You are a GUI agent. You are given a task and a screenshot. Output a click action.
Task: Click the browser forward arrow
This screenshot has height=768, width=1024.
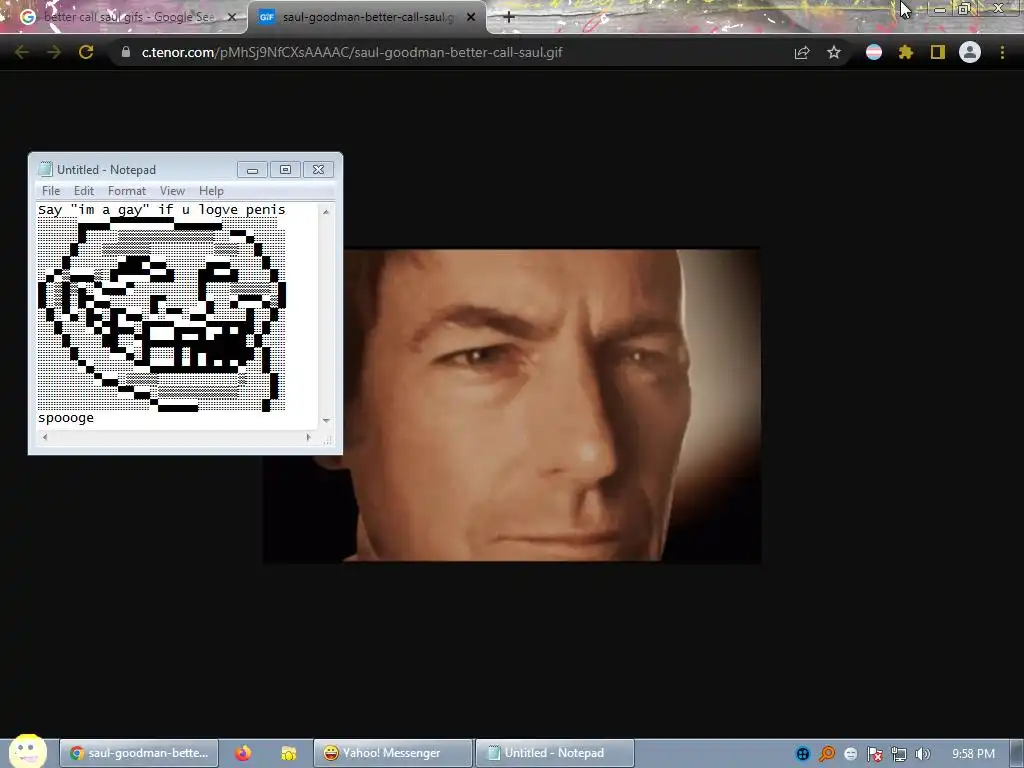coord(54,52)
